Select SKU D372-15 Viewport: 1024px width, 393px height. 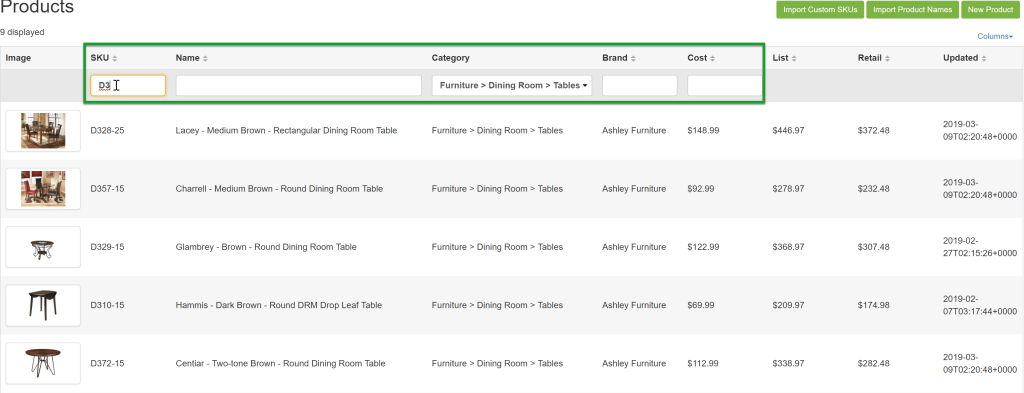[x=107, y=363]
